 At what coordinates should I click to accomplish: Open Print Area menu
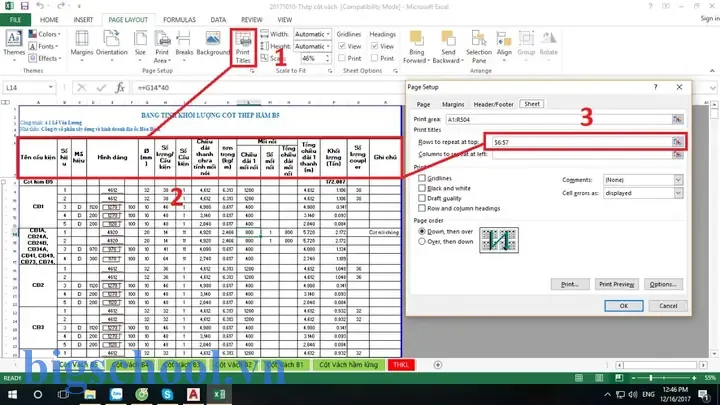pyautogui.click(x=162, y=46)
